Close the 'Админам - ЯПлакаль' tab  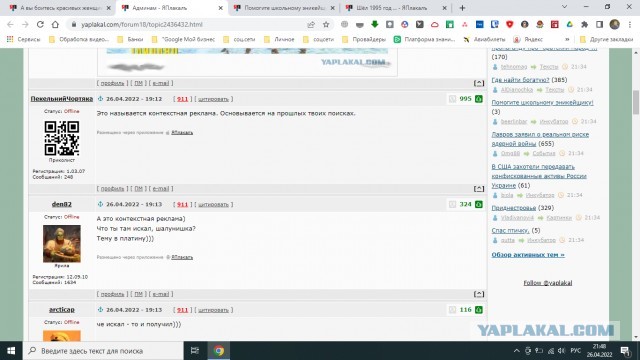coord(221,8)
